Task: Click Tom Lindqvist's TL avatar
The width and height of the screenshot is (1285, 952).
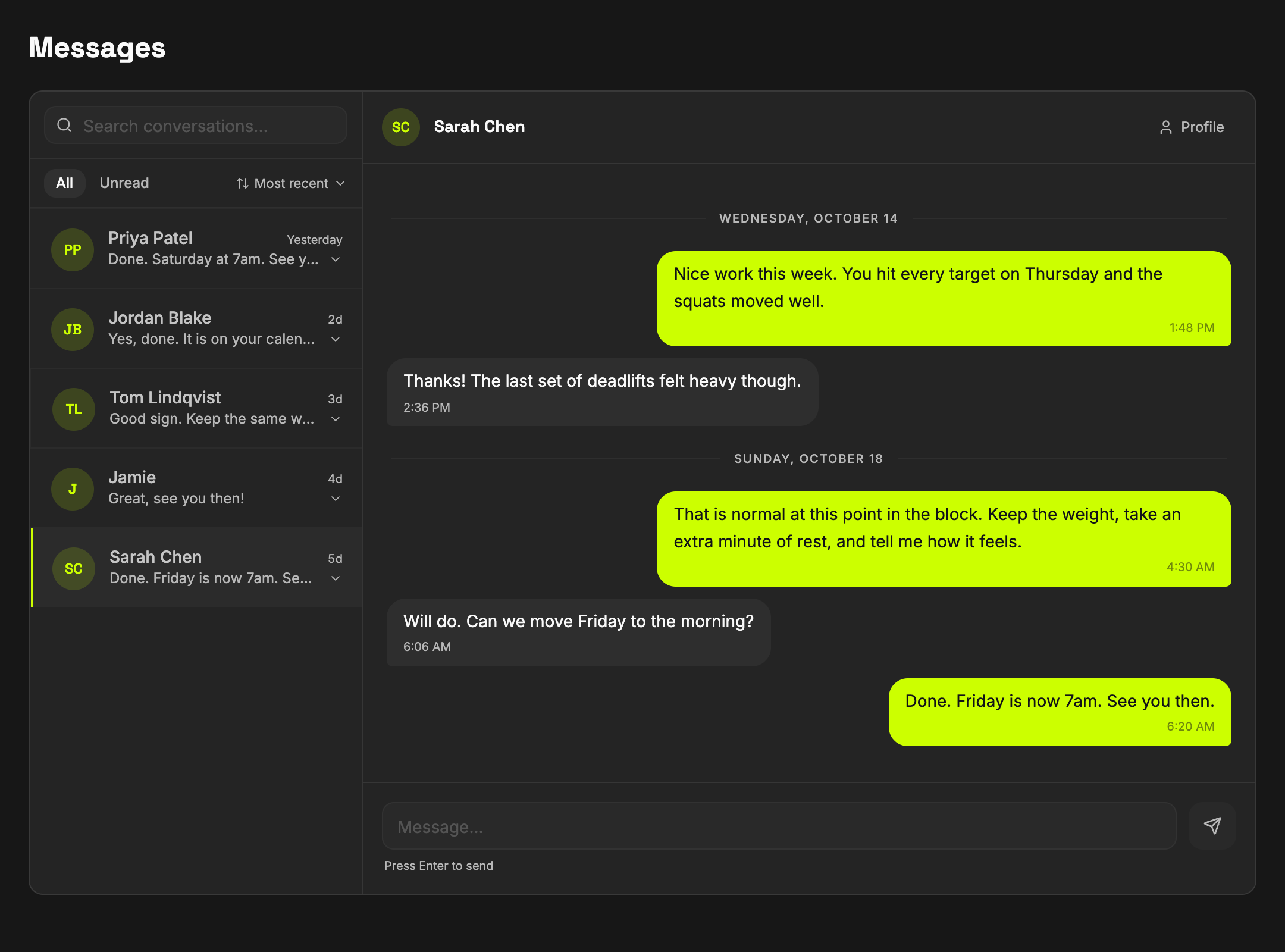Action: (x=74, y=409)
